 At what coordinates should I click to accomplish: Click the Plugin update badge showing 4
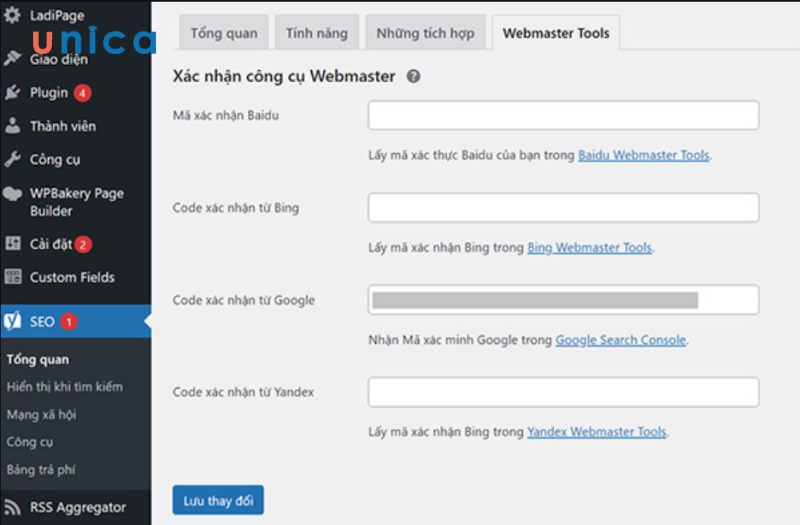[x=82, y=93]
